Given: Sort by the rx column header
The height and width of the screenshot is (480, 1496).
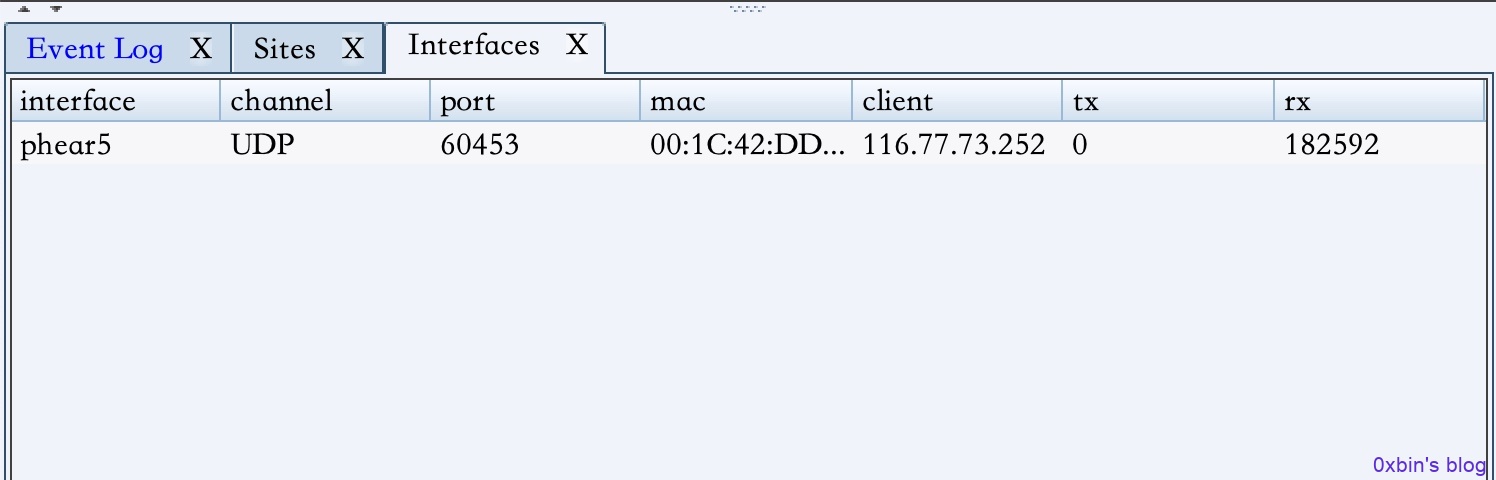Looking at the screenshot, I should [1380, 101].
